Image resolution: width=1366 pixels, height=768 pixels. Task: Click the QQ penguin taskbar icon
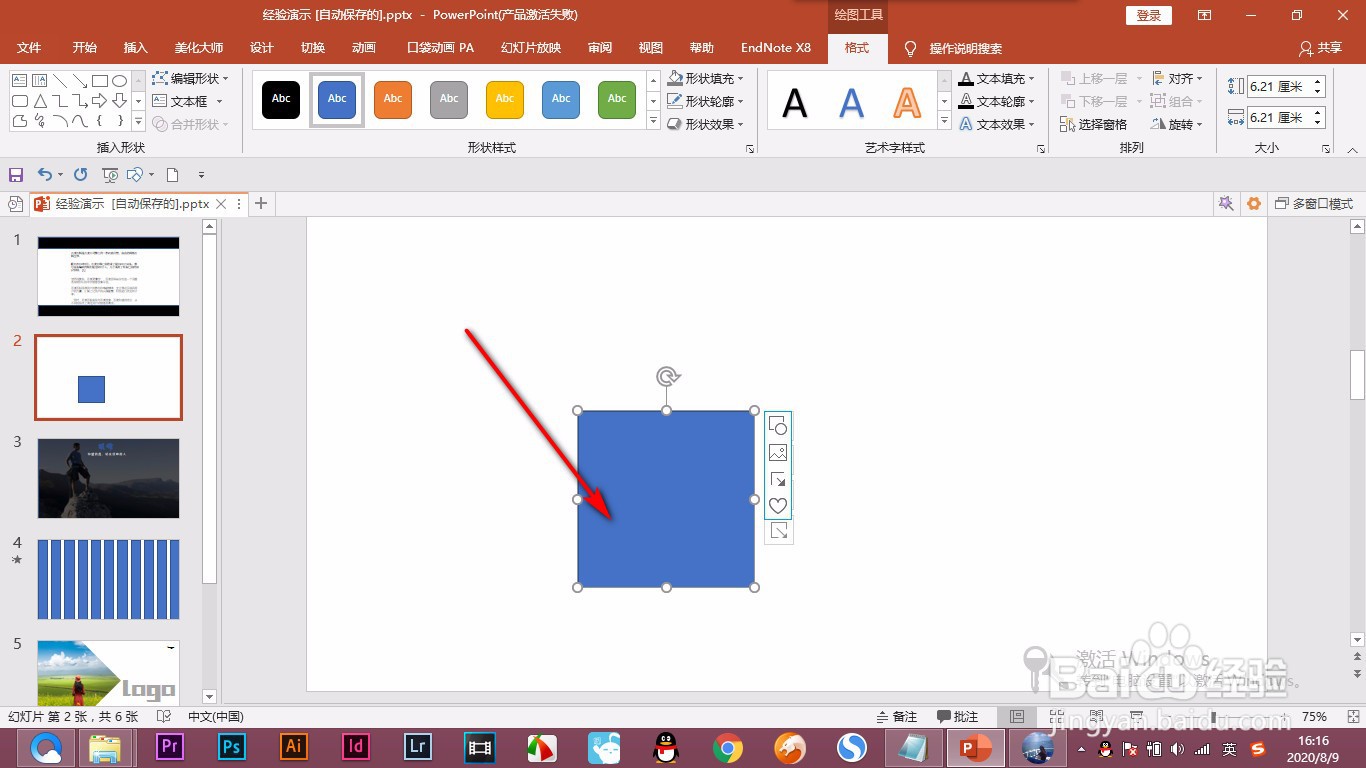665,747
